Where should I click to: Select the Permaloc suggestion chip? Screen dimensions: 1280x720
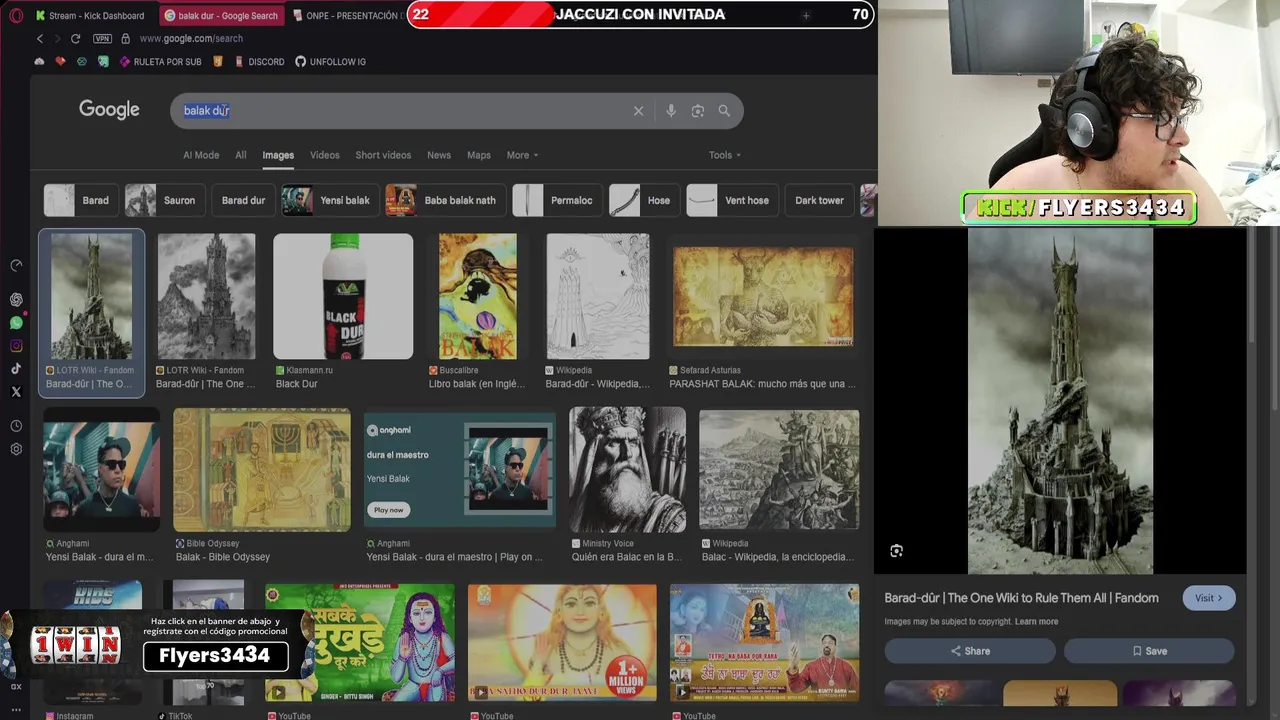click(x=557, y=200)
